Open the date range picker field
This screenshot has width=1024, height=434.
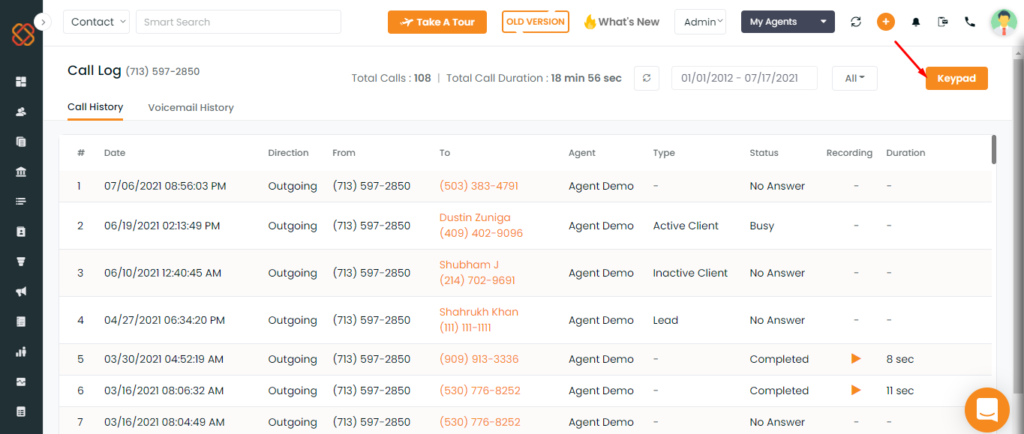pyautogui.click(x=744, y=78)
